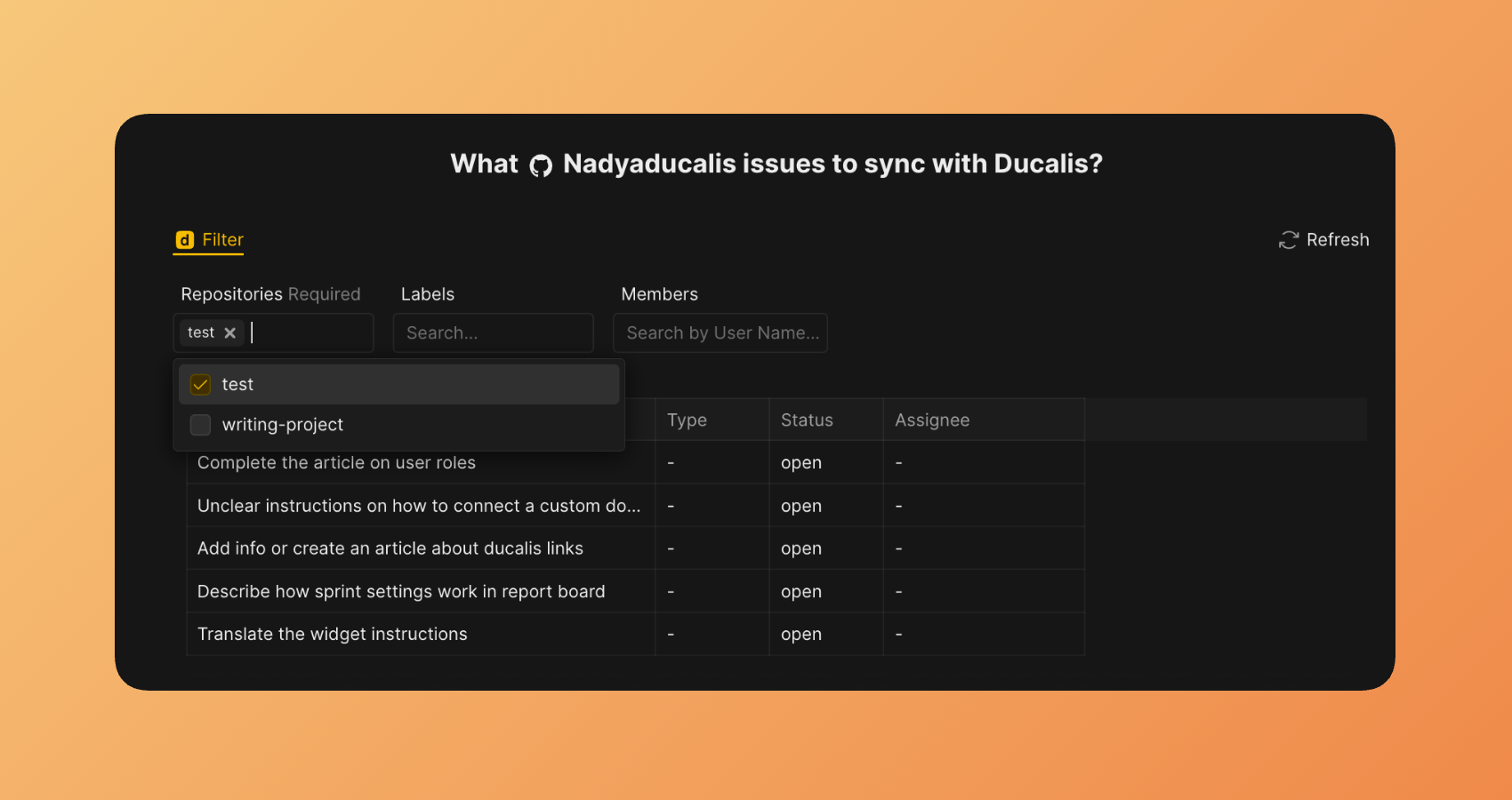Choose the 'Translate the widget instructions' issue
Image resolution: width=1512 pixels, height=800 pixels.
tap(332, 635)
